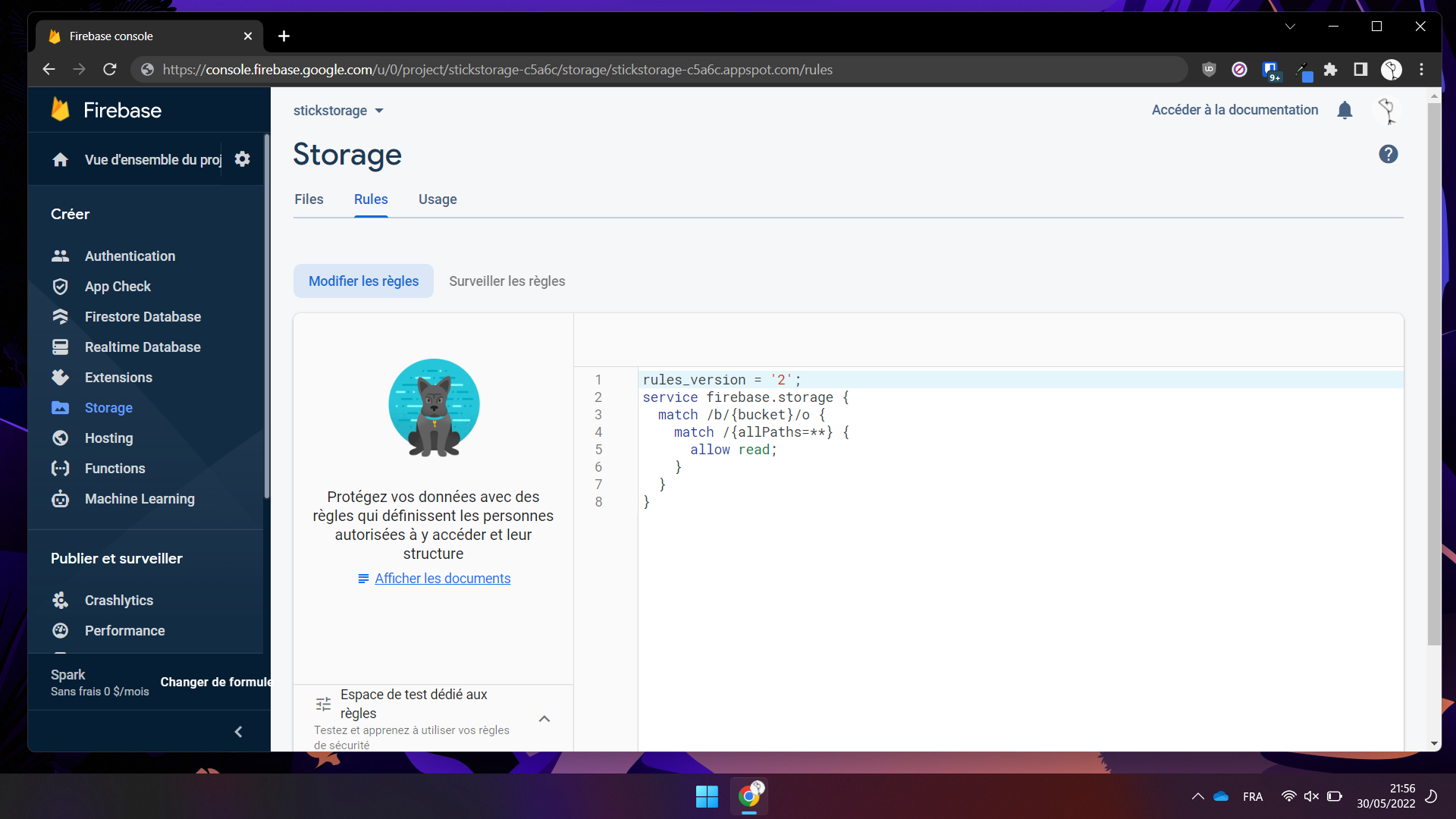Image resolution: width=1456 pixels, height=819 pixels.
Task: Click the App Check shield icon
Action: click(61, 287)
